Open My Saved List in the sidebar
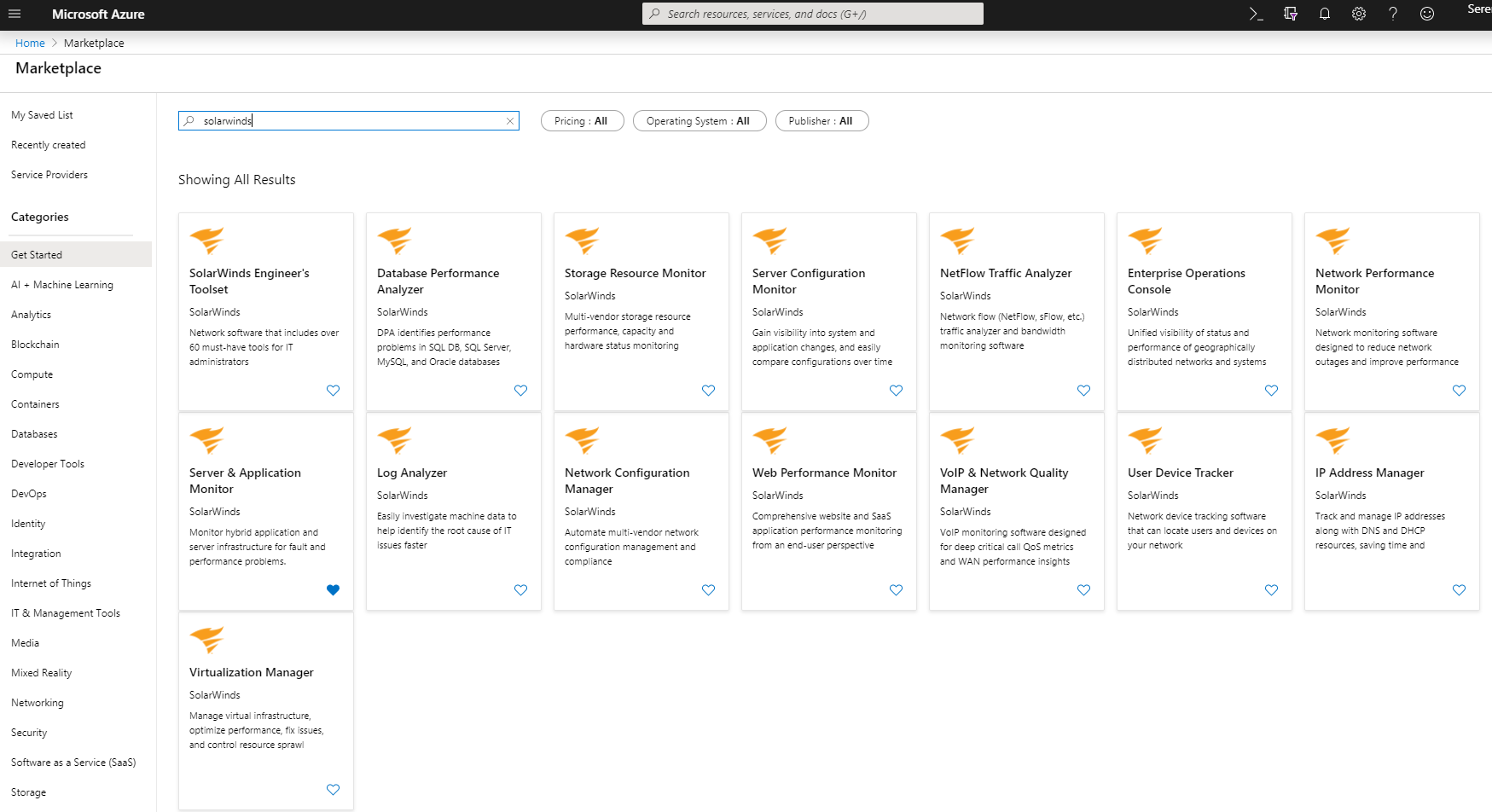Screen dimensions: 1492x812 (42, 115)
